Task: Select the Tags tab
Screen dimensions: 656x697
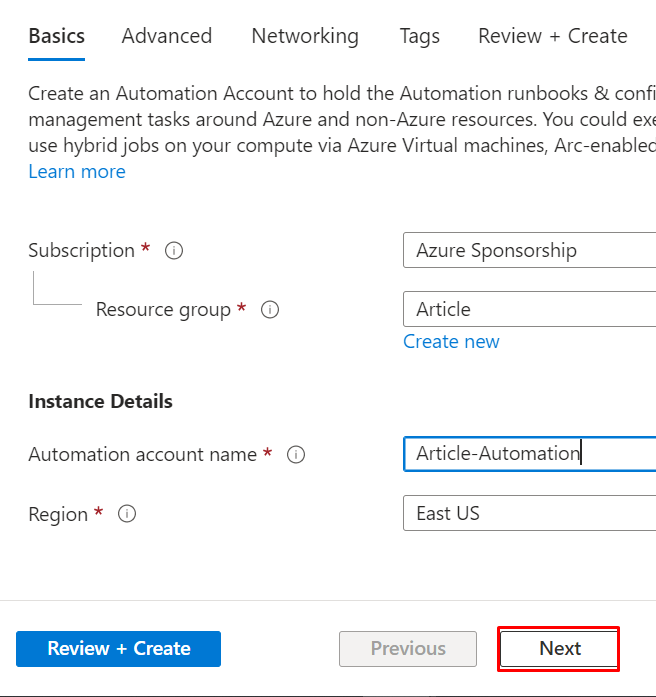Action: pos(420,36)
